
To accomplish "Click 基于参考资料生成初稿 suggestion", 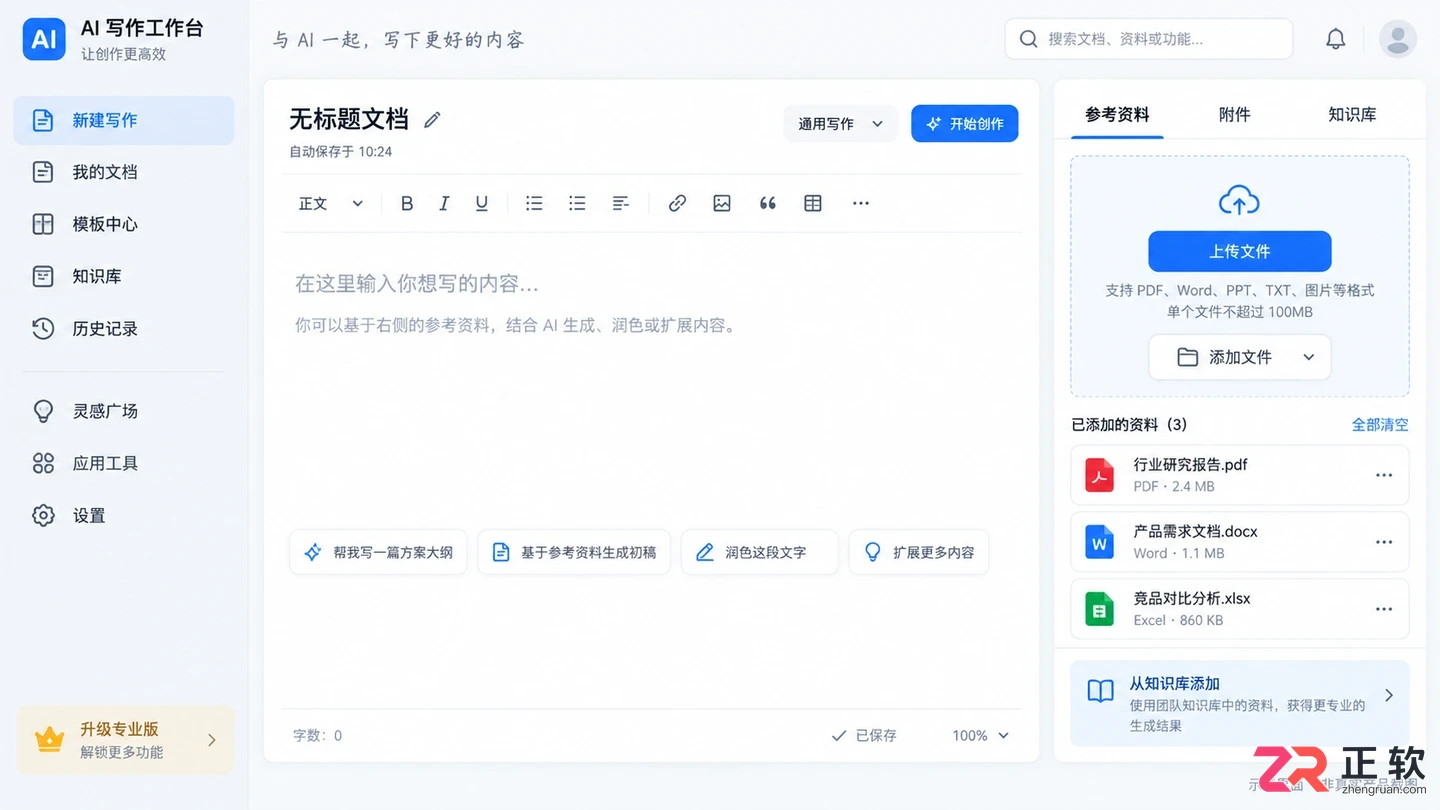I will click(574, 552).
